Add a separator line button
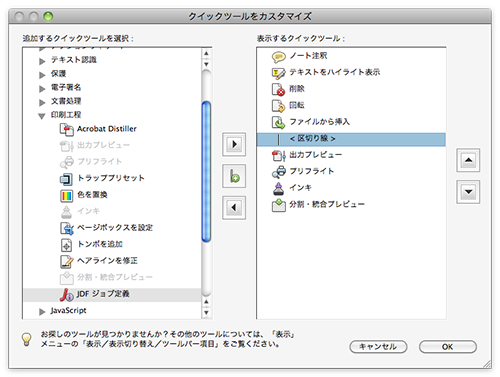This screenshot has height=377, width=500. pos(234,176)
